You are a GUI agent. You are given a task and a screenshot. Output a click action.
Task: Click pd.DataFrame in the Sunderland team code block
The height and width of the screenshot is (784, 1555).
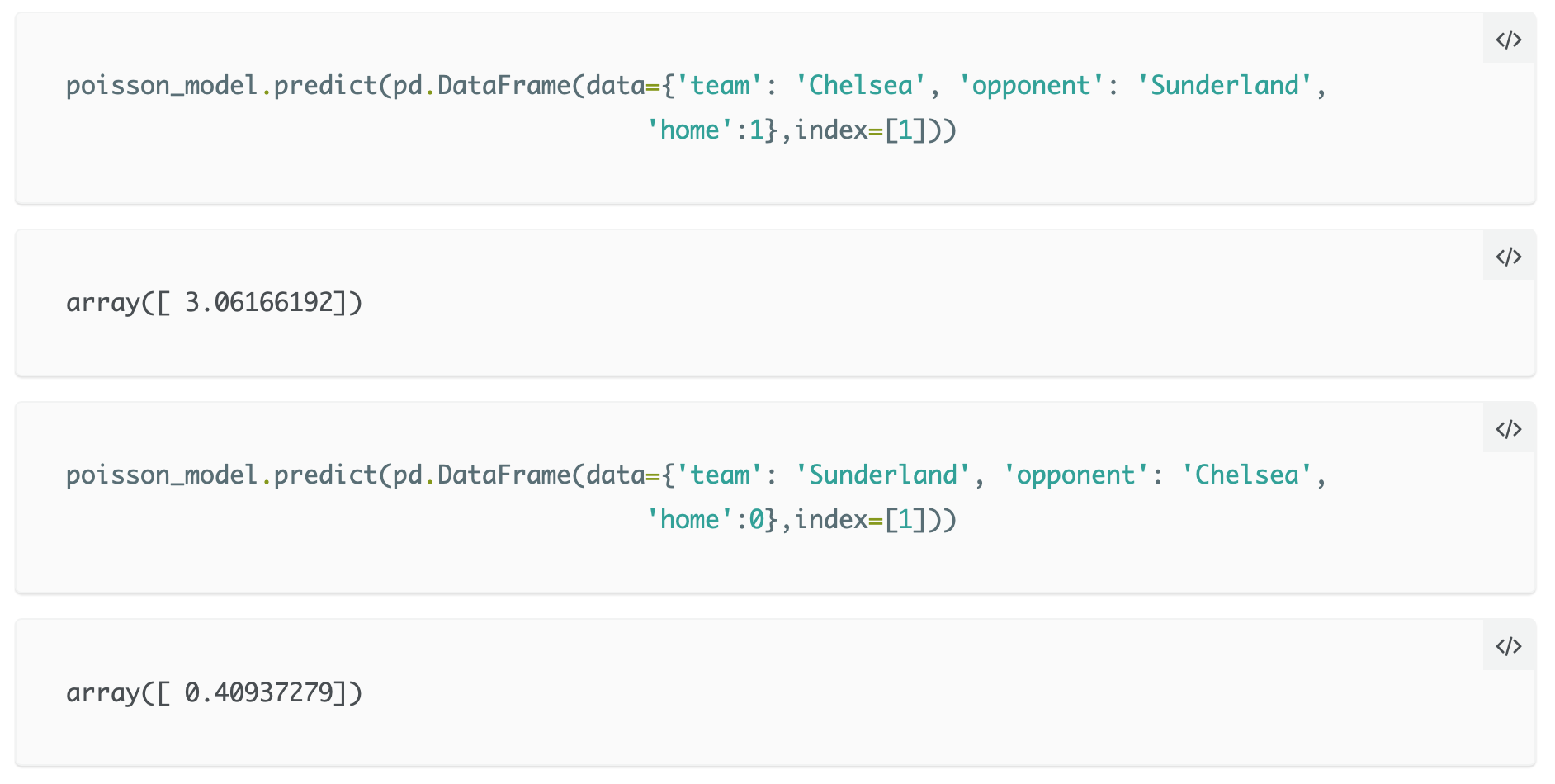click(481, 475)
